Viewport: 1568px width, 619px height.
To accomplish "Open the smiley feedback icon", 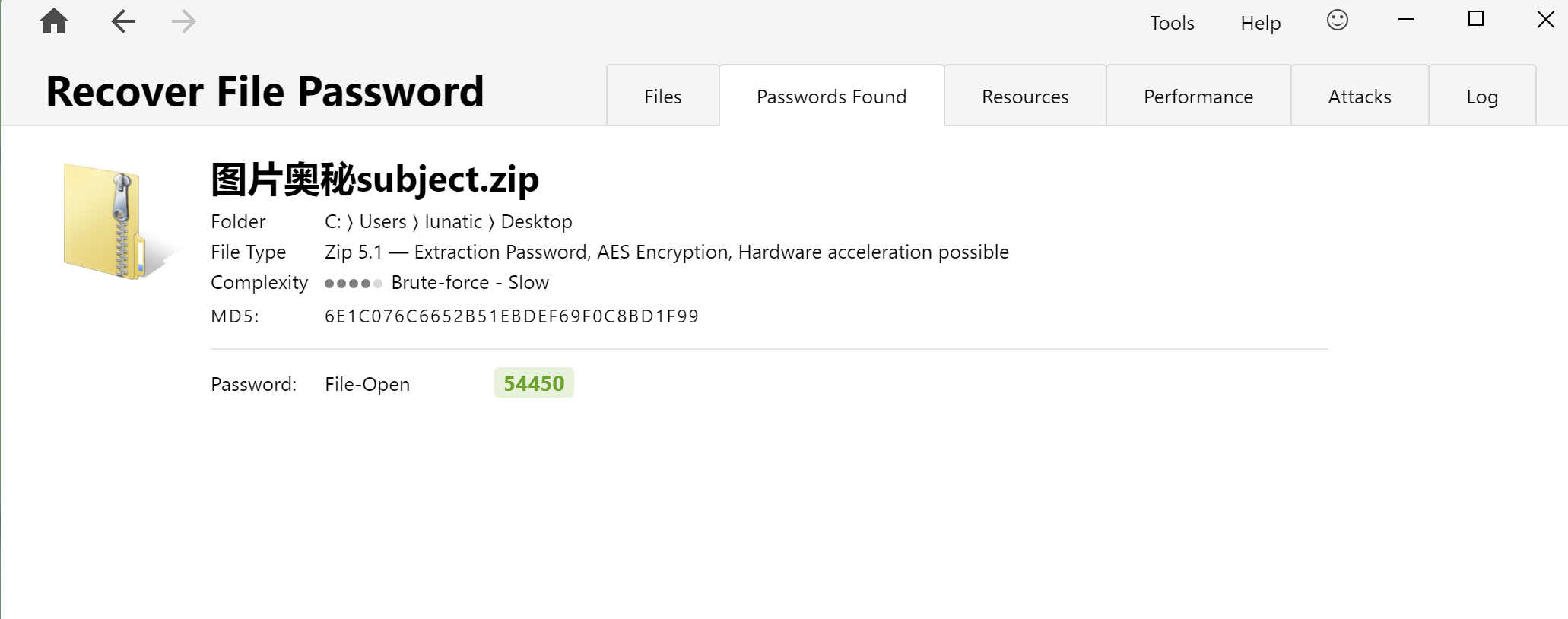I will click(x=1338, y=20).
